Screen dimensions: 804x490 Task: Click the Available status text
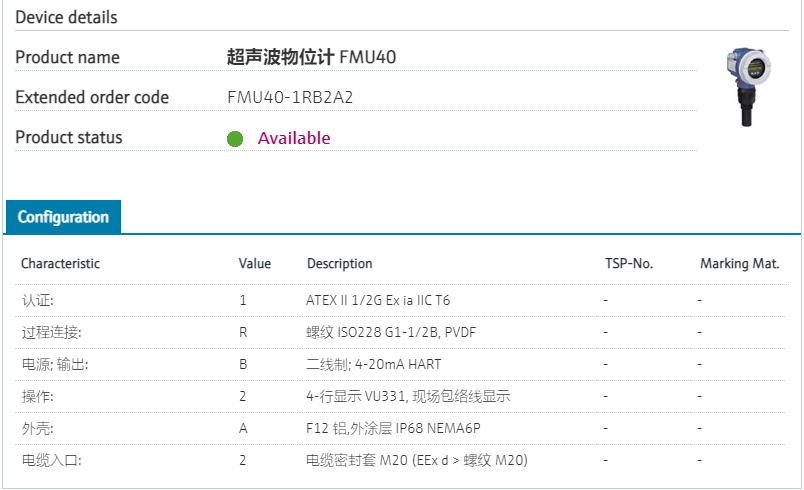(x=294, y=138)
